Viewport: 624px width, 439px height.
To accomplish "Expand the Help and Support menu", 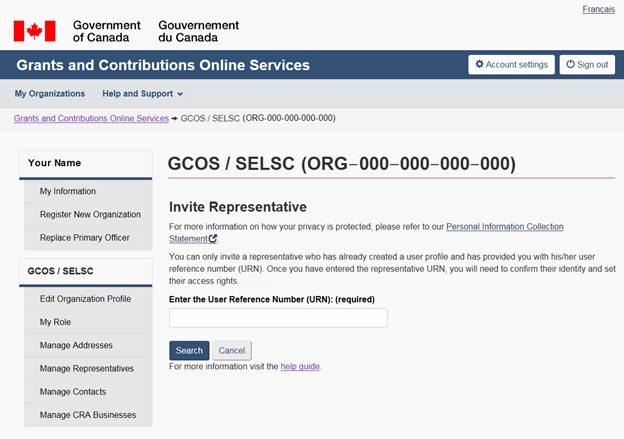I will point(143,94).
